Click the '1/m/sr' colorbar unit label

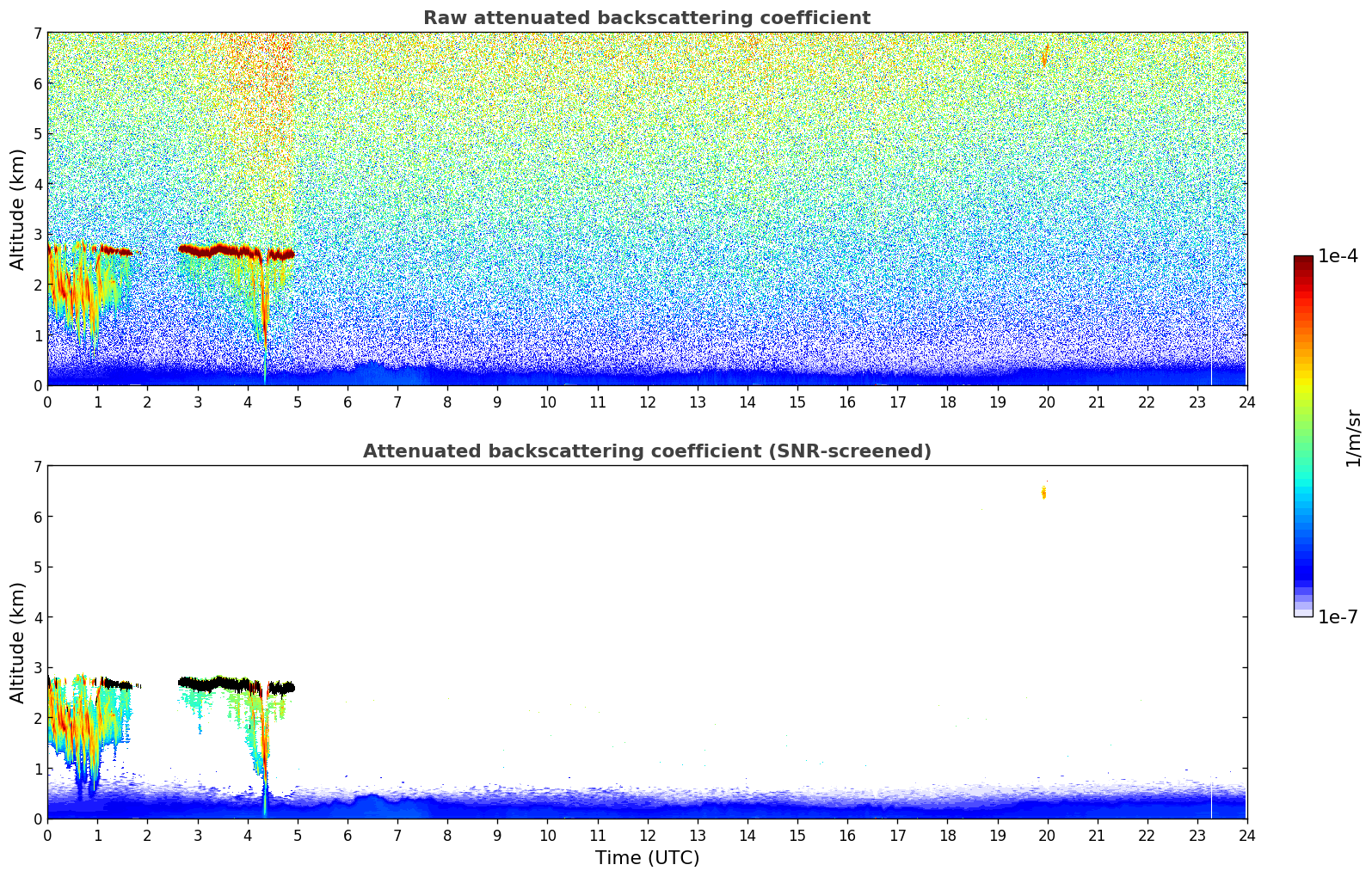(1353, 438)
